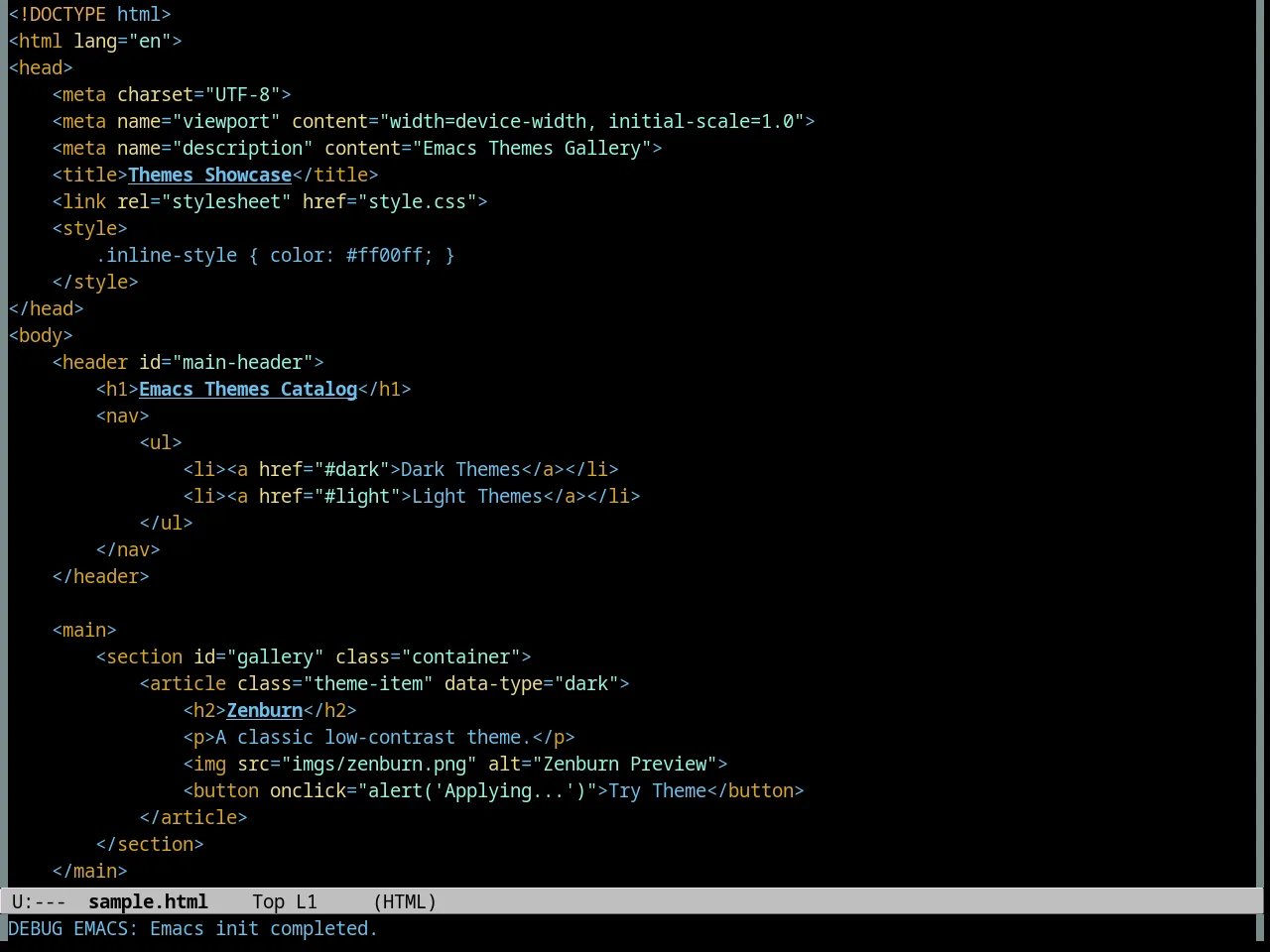The width and height of the screenshot is (1270, 952).
Task: Click the closing "</ul>" tag
Action: (167, 523)
